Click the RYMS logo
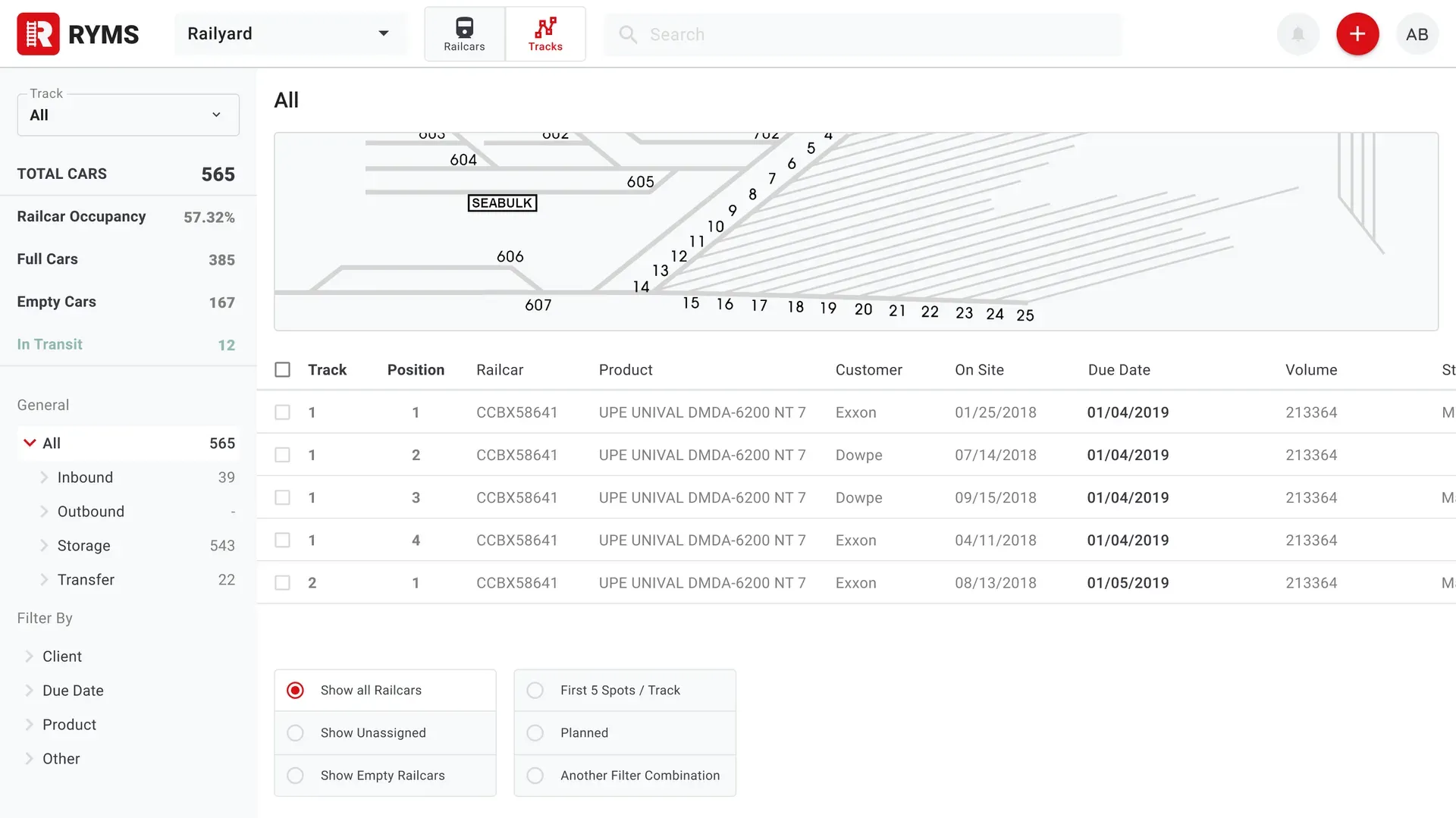 pyautogui.click(x=77, y=33)
